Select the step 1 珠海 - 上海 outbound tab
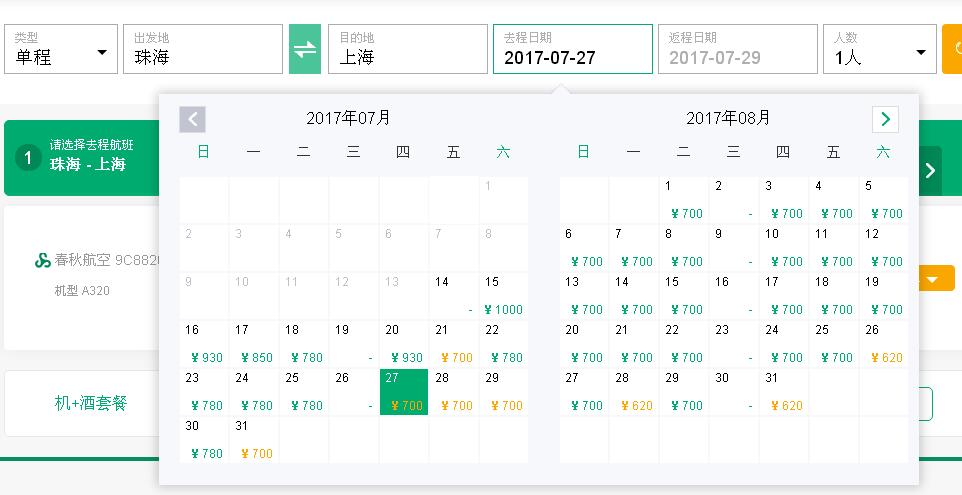Screen dimensions: 962x495 [x=80, y=156]
